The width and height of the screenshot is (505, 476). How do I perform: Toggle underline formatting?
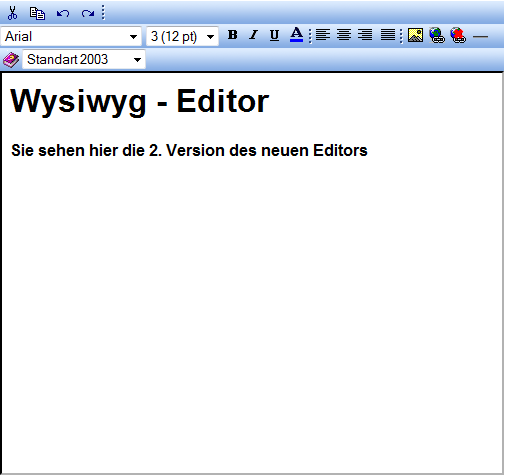[274, 35]
